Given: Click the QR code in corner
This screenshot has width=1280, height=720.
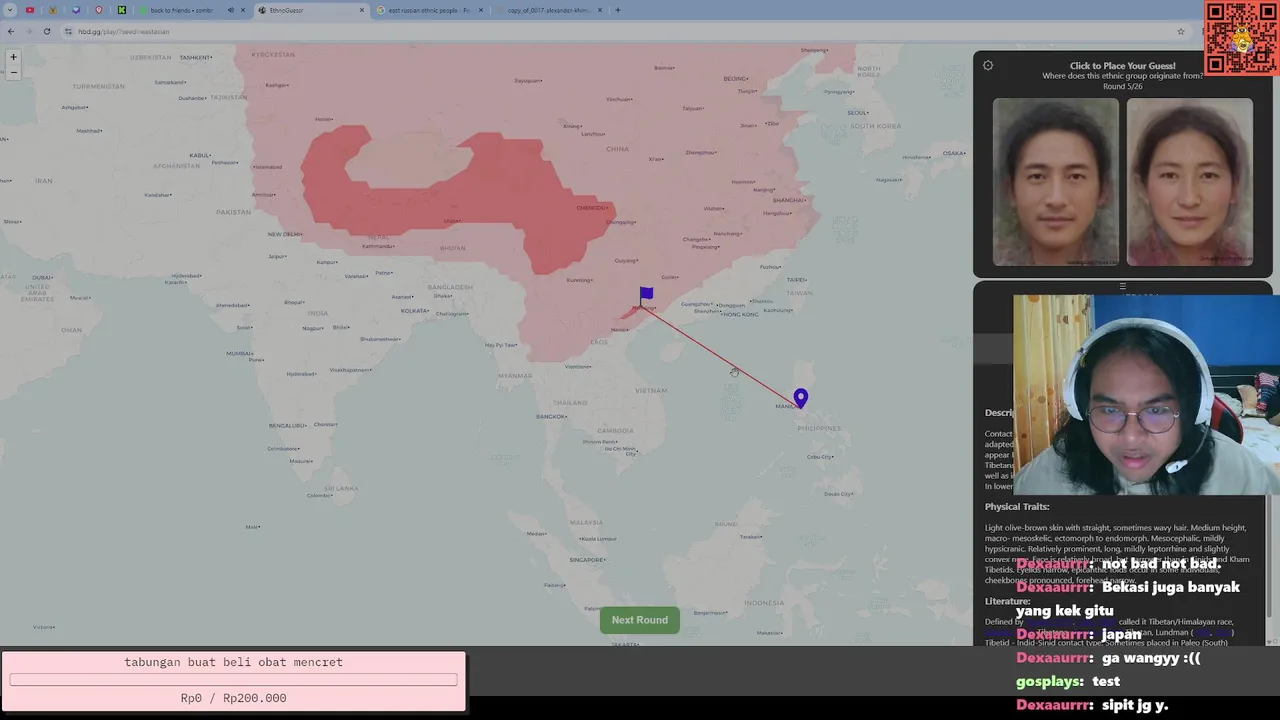Looking at the screenshot, I should [1241, 38].
